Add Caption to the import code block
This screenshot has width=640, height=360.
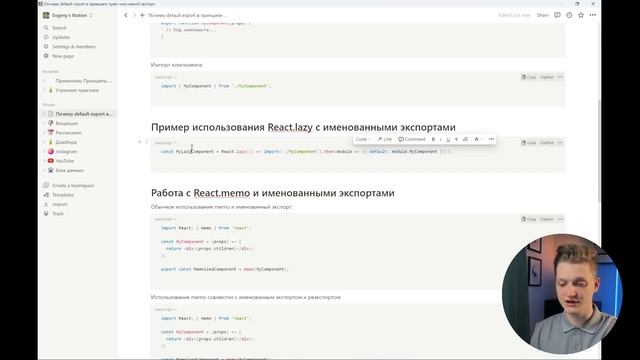pyautogui.click(x=547, y=77)
